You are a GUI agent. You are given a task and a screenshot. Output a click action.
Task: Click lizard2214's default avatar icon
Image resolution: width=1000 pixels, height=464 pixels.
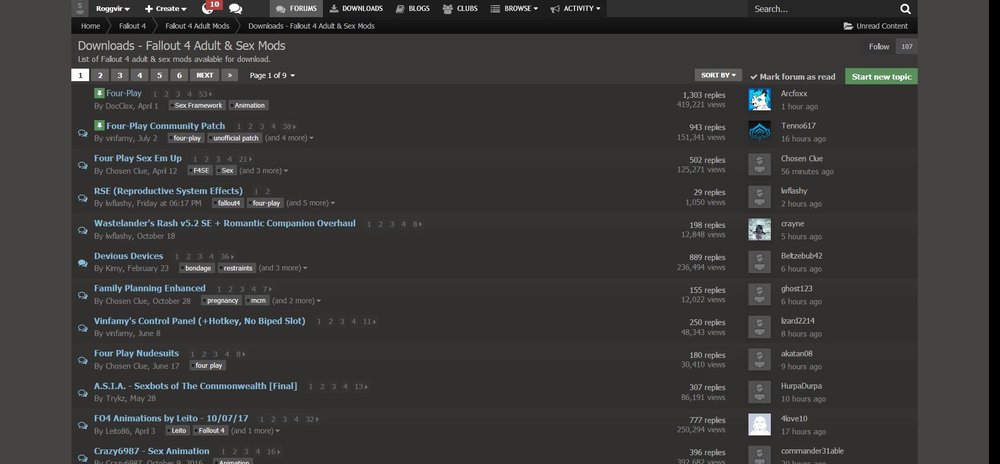760,327
